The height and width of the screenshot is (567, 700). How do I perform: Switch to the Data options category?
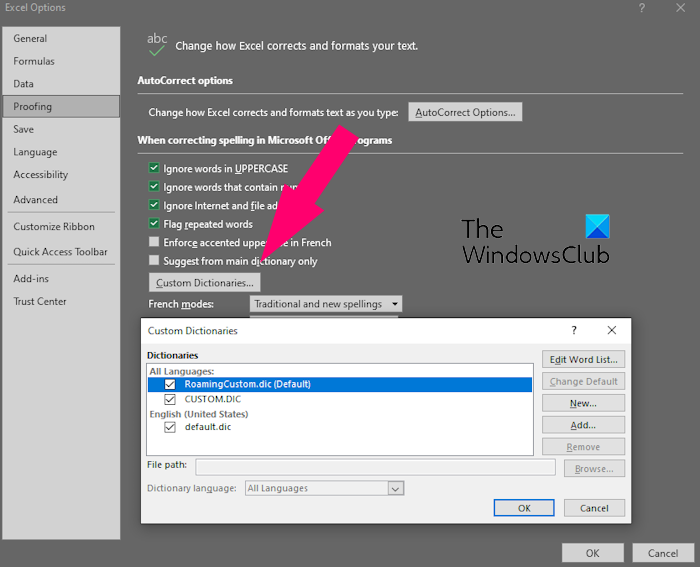[x=61, y=84]
